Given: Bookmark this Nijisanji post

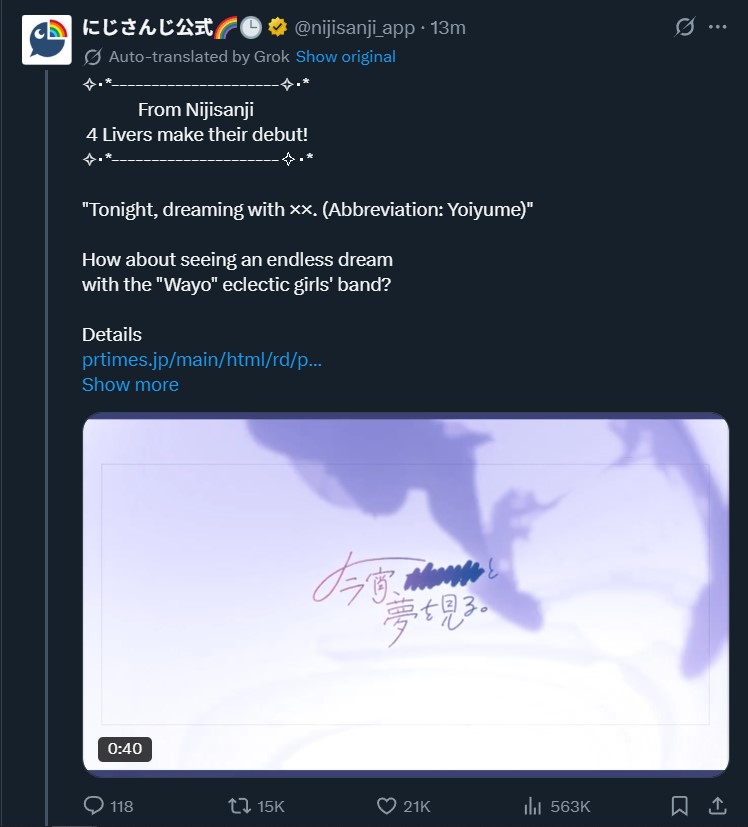Looking at the screenshot, I should [679, 805].
